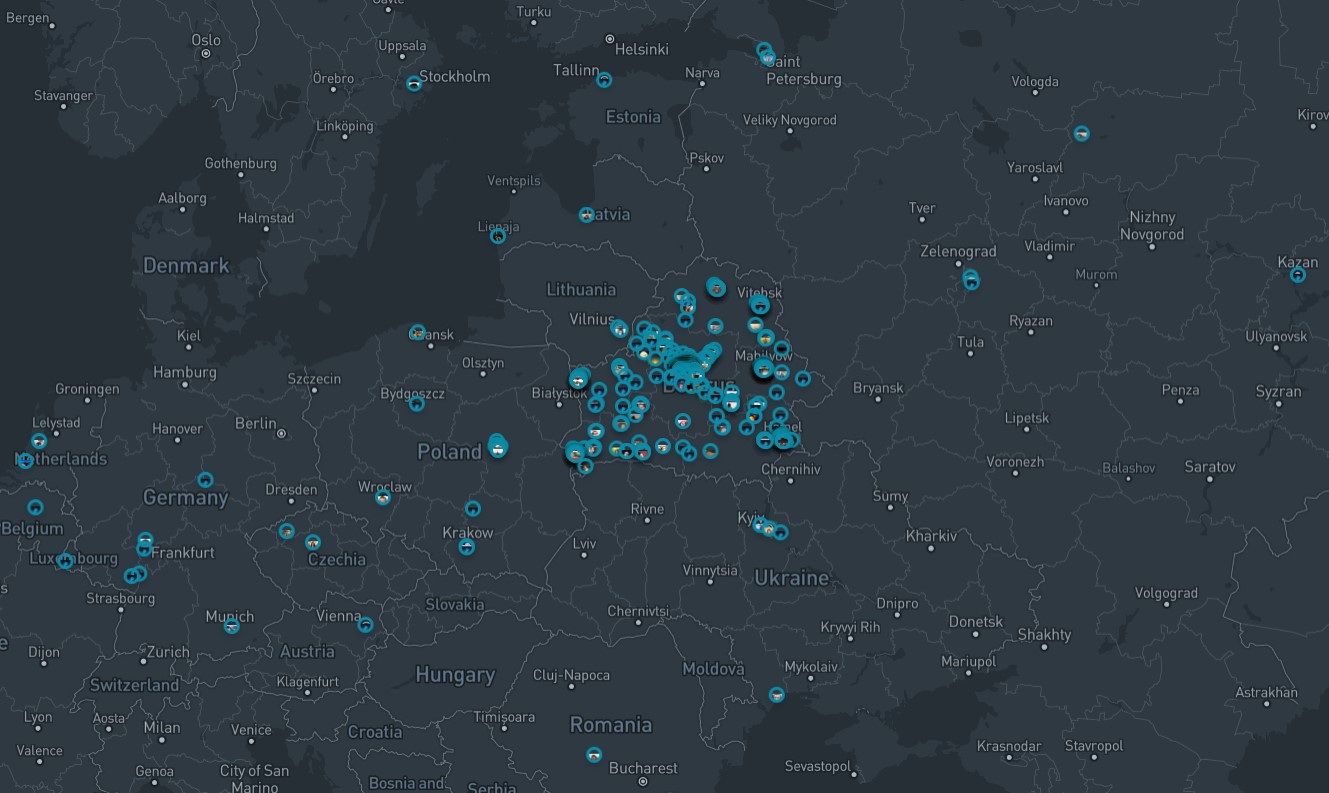Click the marker under Kazan
This screenshot has height=793, width=1329.
click(x=1298, y=275)
